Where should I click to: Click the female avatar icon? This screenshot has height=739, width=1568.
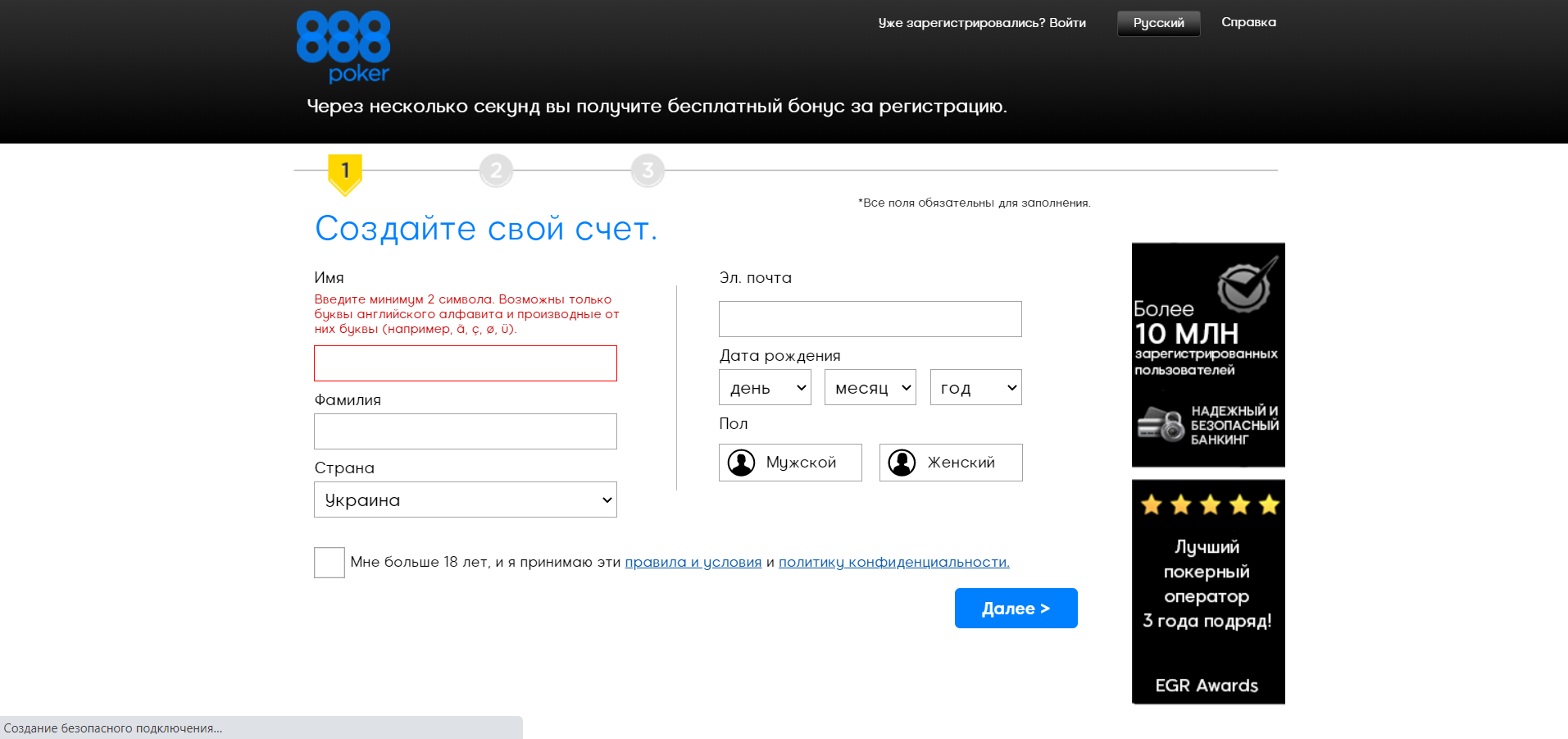point(902,463)
